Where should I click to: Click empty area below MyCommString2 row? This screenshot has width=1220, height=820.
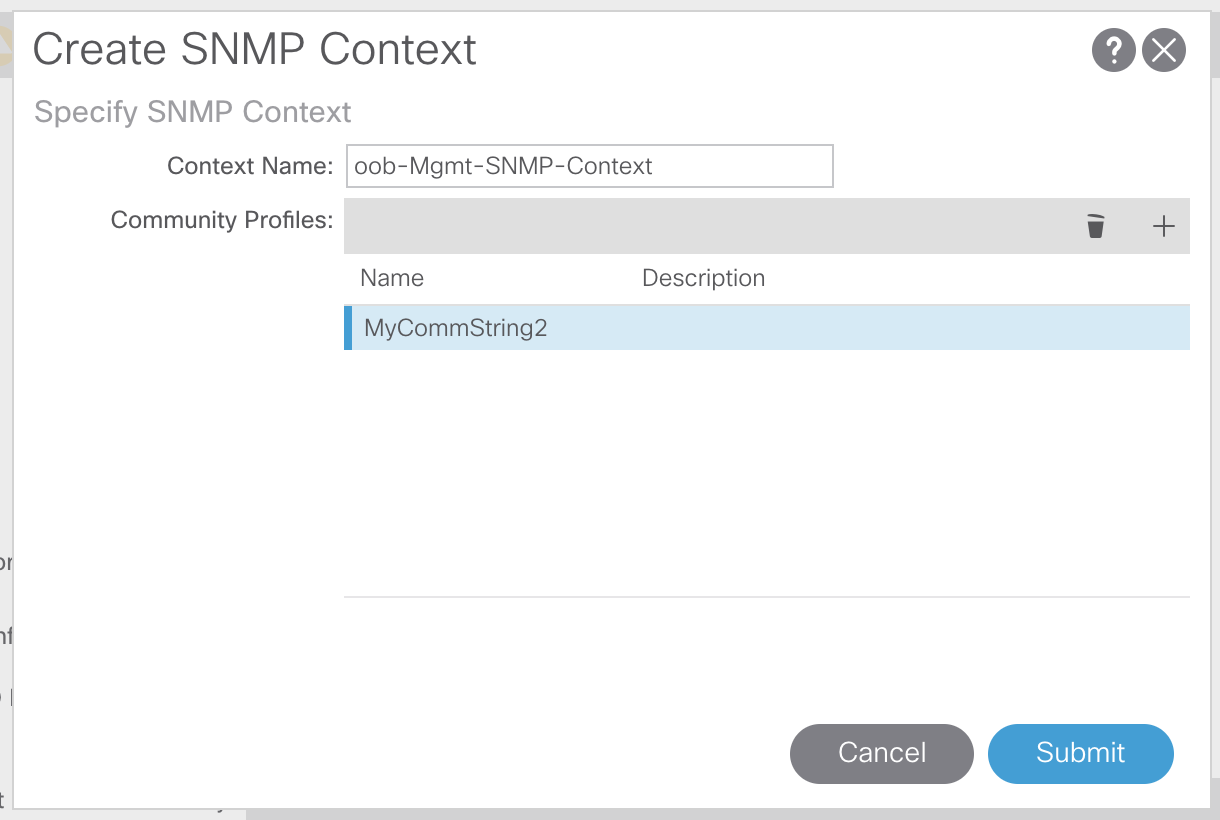point(766,470)
